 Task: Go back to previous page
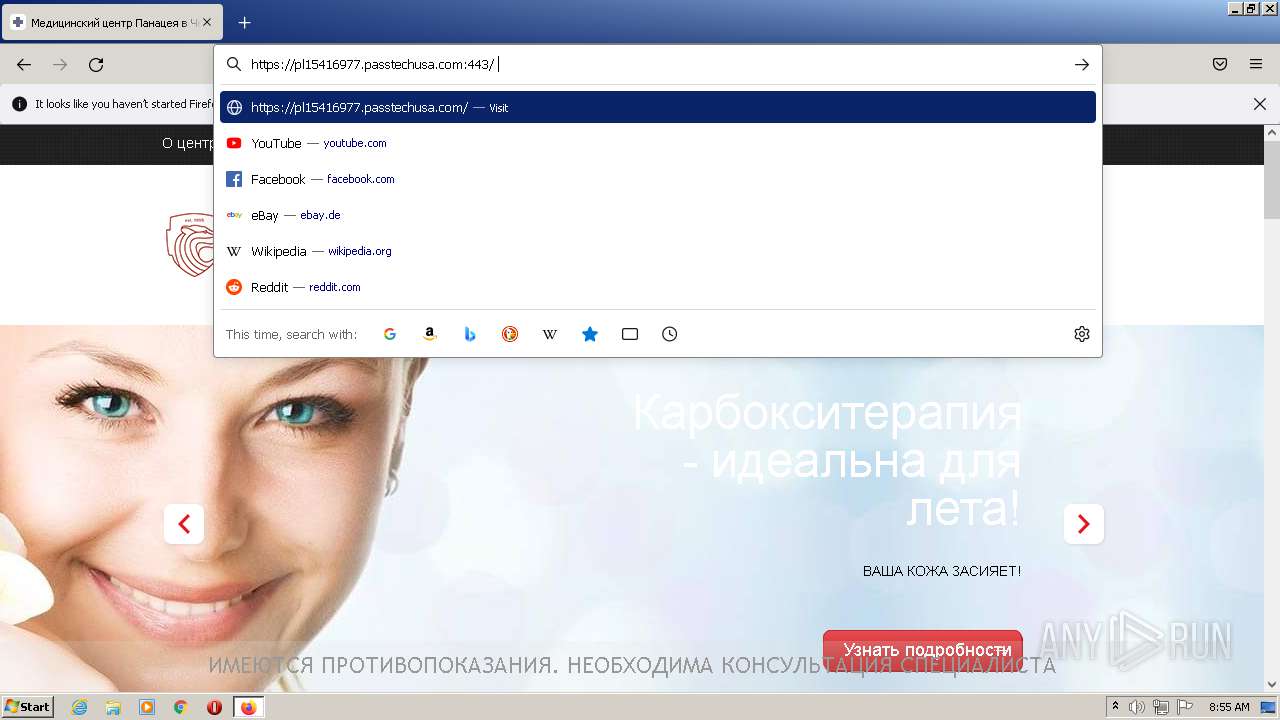point(24,64)
